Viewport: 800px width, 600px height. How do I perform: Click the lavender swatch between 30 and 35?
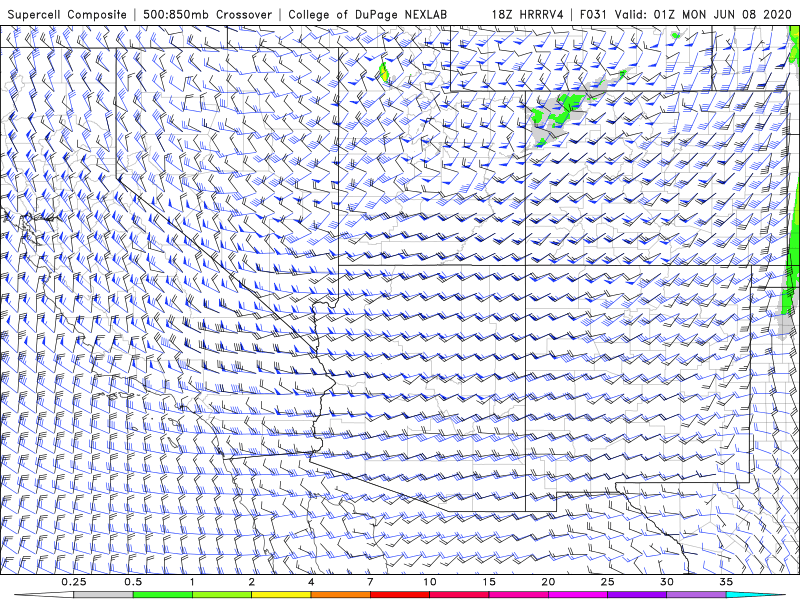[x=696, y=595]
